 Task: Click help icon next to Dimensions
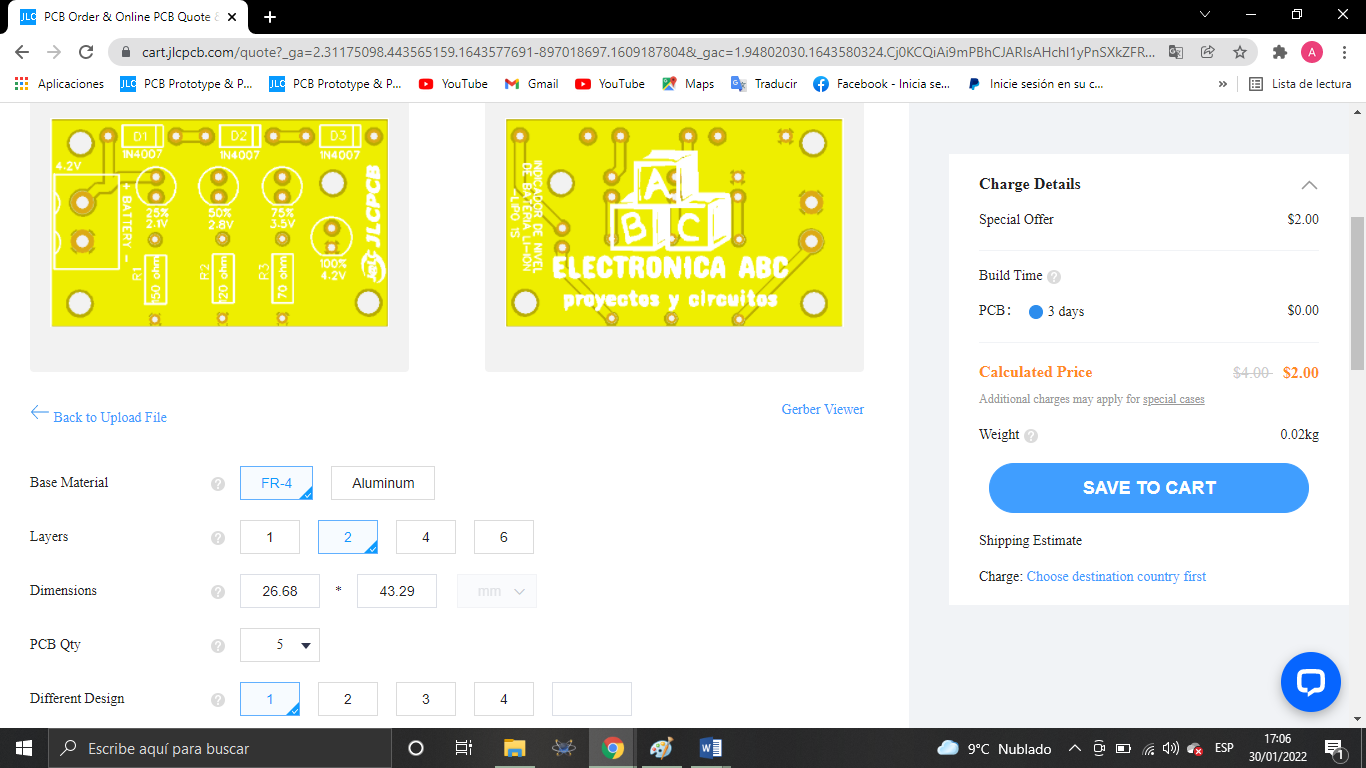[218, 592]
